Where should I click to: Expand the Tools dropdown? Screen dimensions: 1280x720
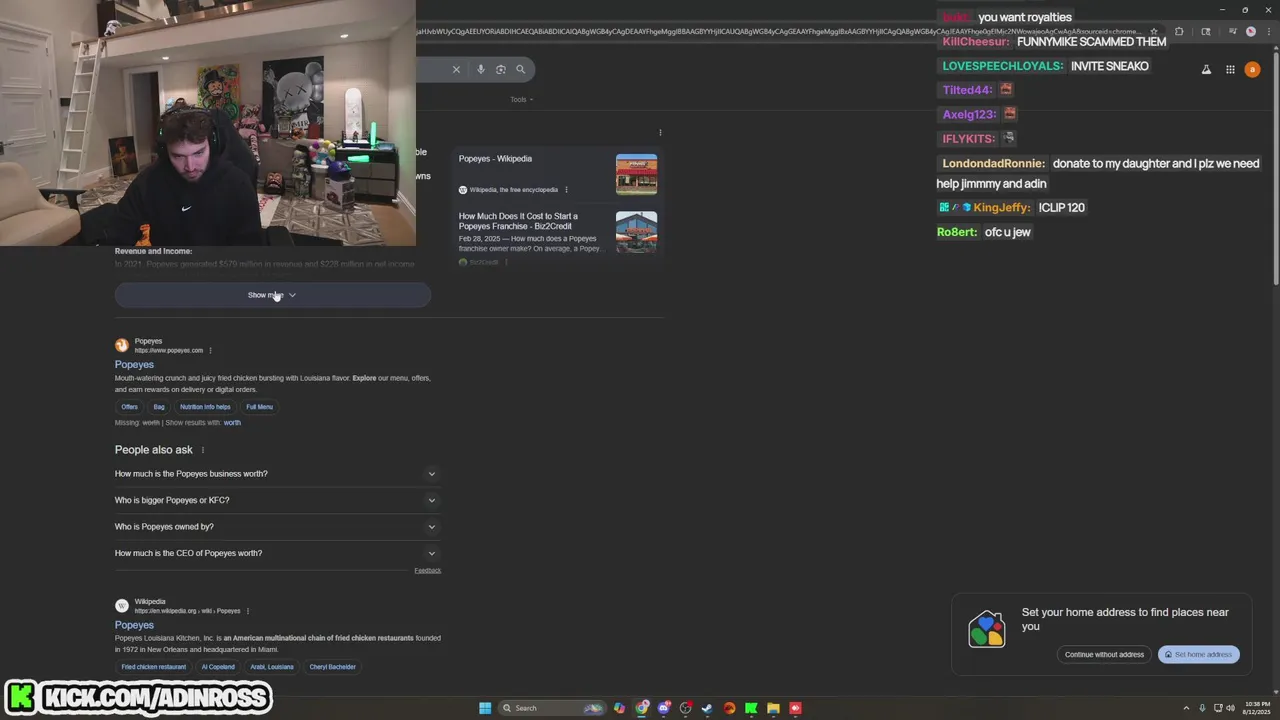pyautogui.click(x=521, y=99)
